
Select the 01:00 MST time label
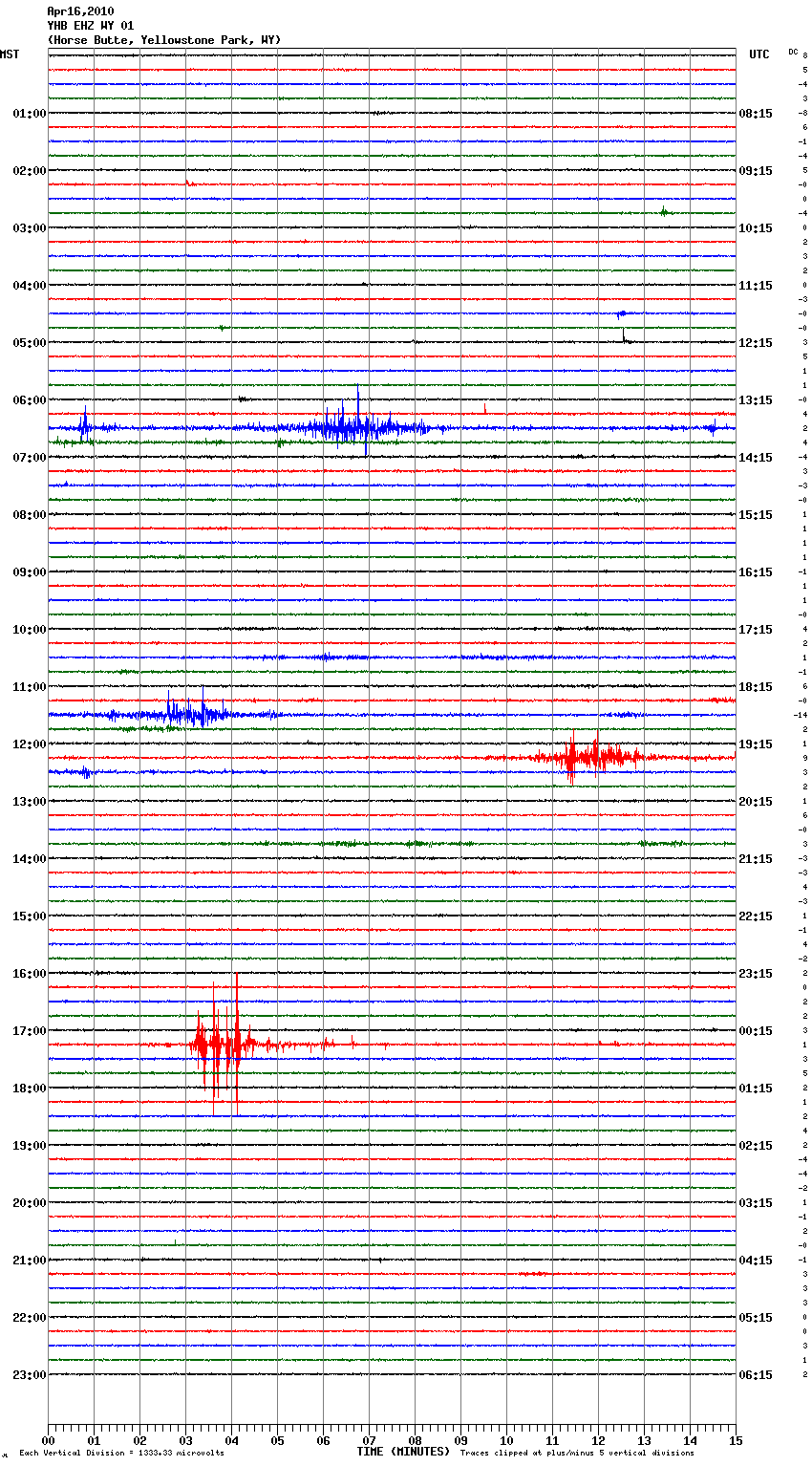coord(30,114)
